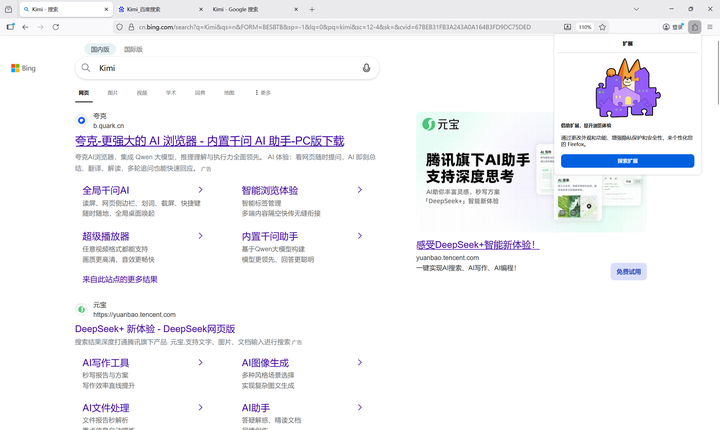This screenshot has width=720, height=430.
Task: Open the AI助手 sublink
Action: [256, 408]
